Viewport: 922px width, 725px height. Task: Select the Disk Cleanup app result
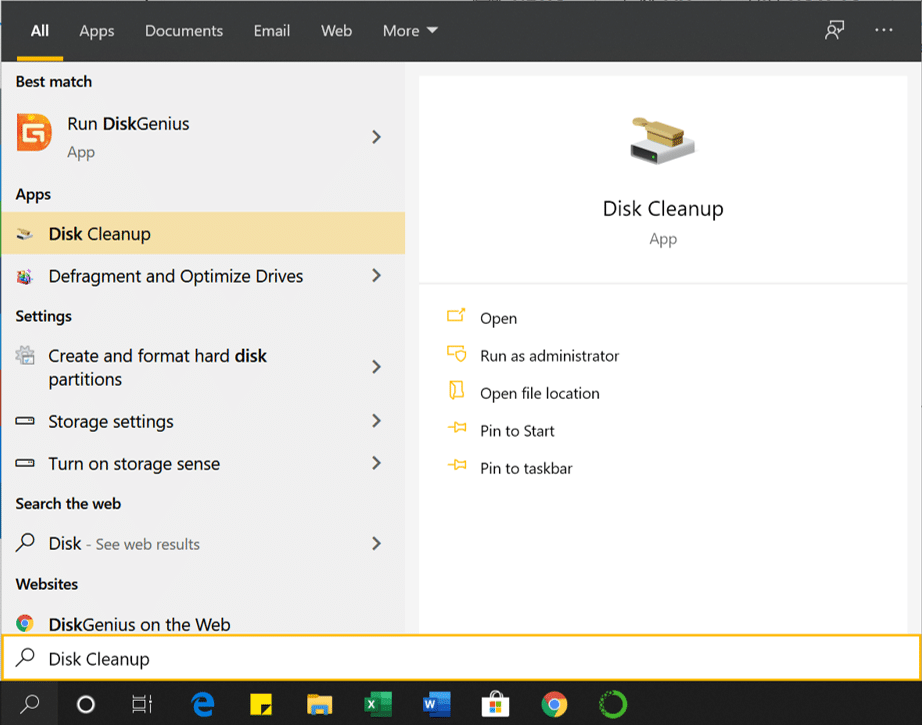203,233
